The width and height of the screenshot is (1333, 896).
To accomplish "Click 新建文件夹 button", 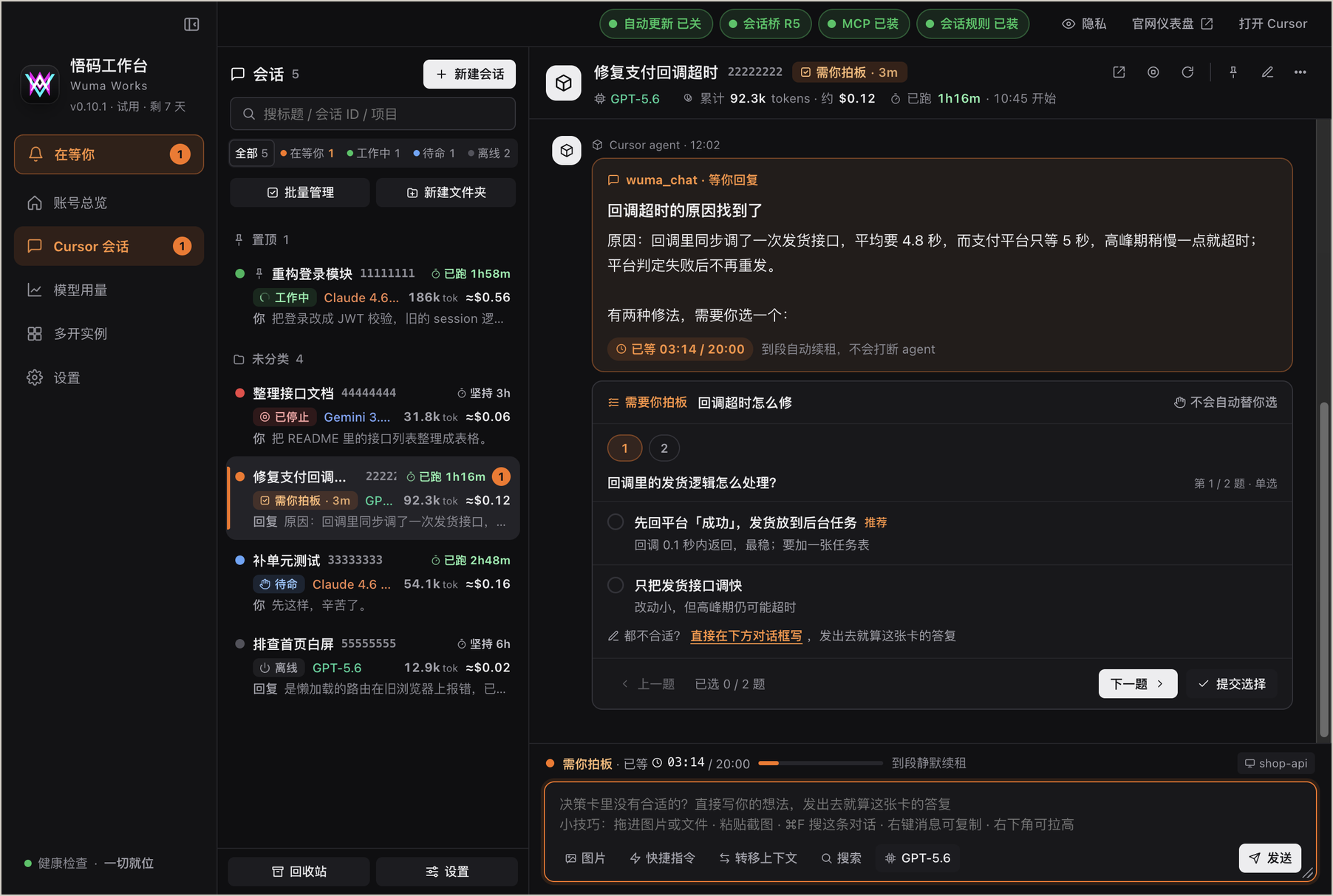I will click(446, 192).
